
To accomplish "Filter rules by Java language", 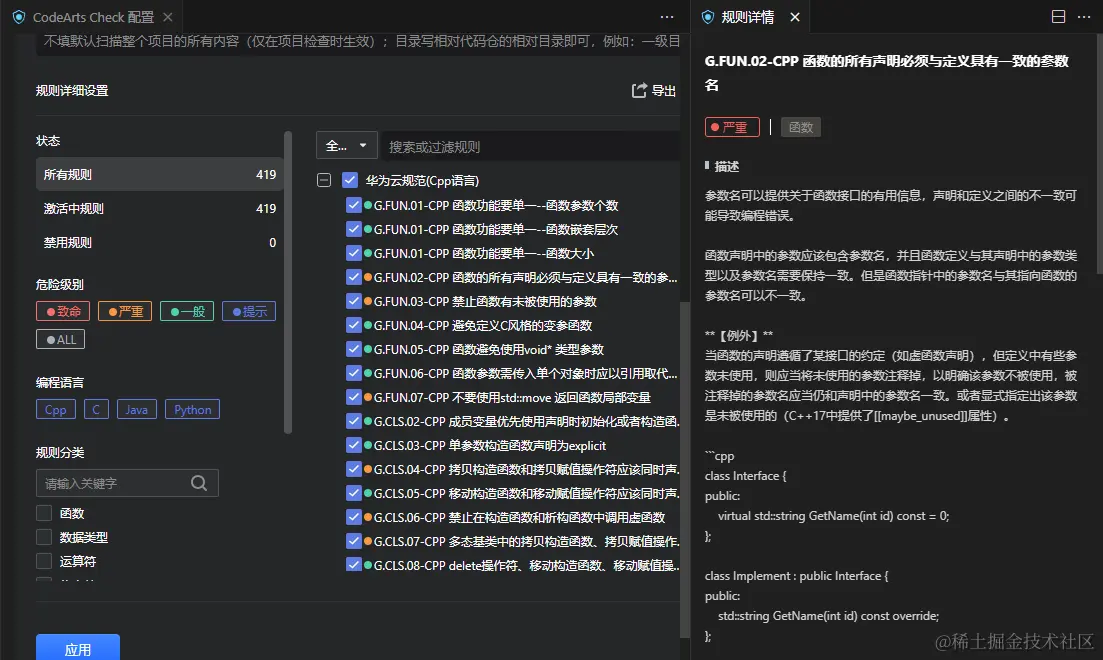I will tap(136, 410).
